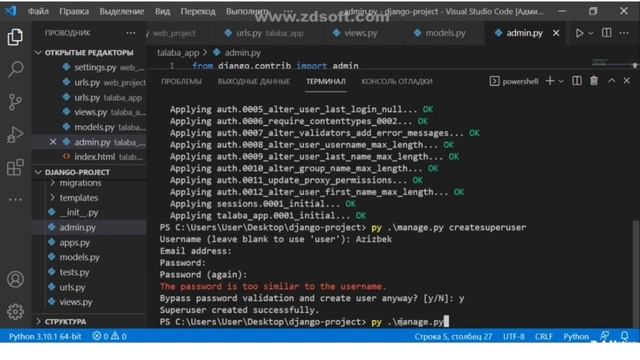Close the terminal panel
Viewport: 640px width, 360px height.
[x=627, y=81]
